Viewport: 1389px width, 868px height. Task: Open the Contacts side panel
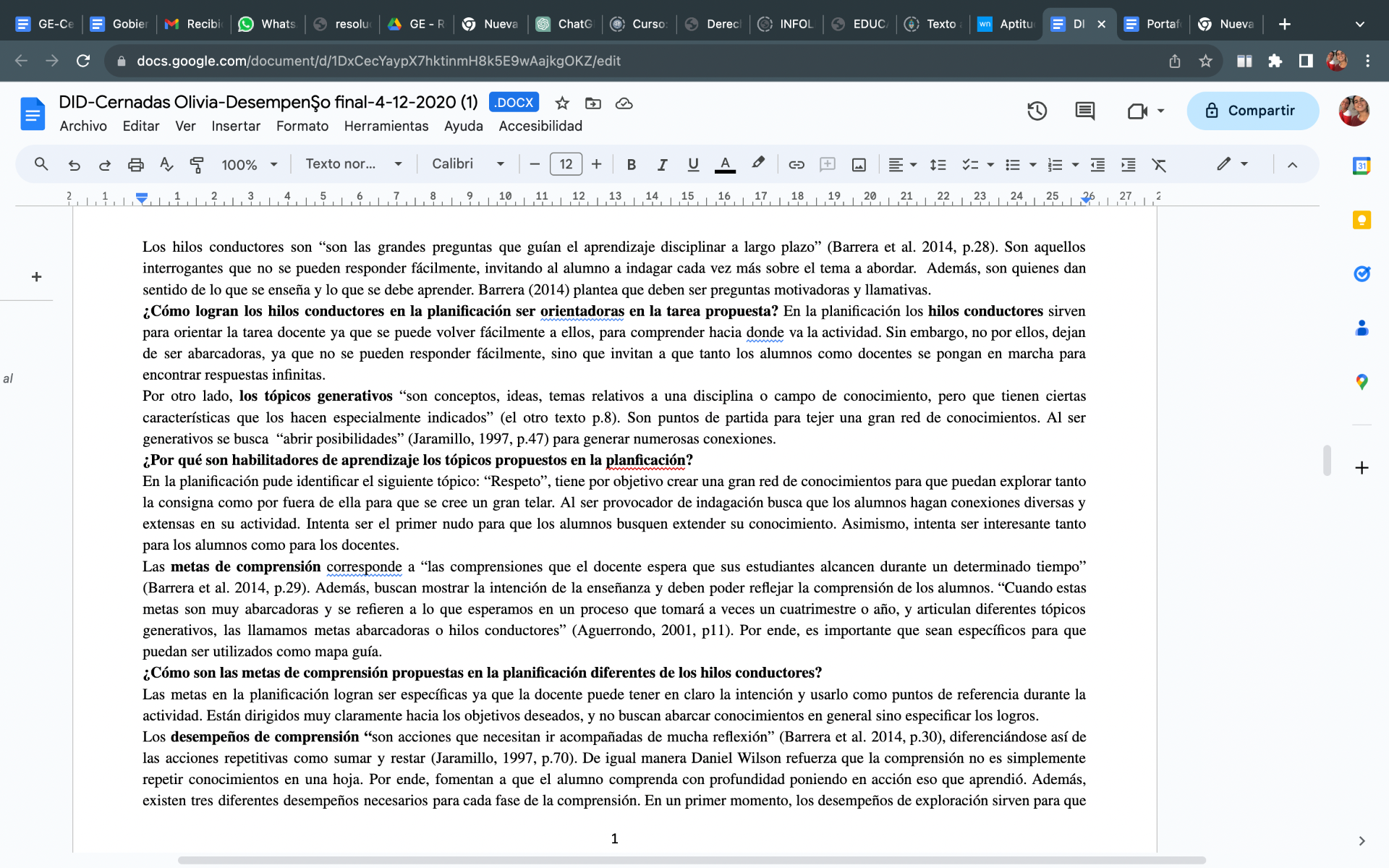pos(1362,328)
